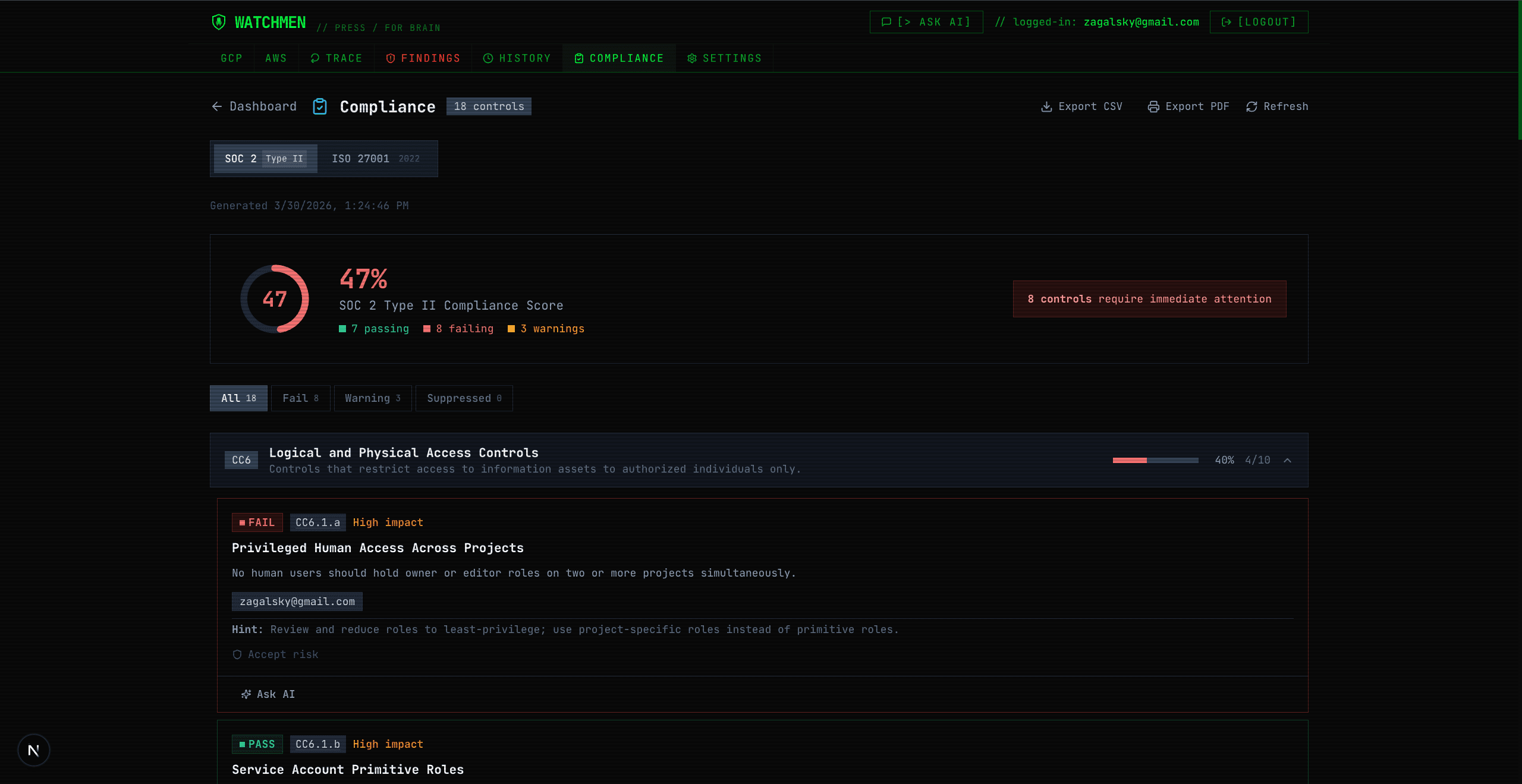Show Suppressed controls filter

pos(464,398)
